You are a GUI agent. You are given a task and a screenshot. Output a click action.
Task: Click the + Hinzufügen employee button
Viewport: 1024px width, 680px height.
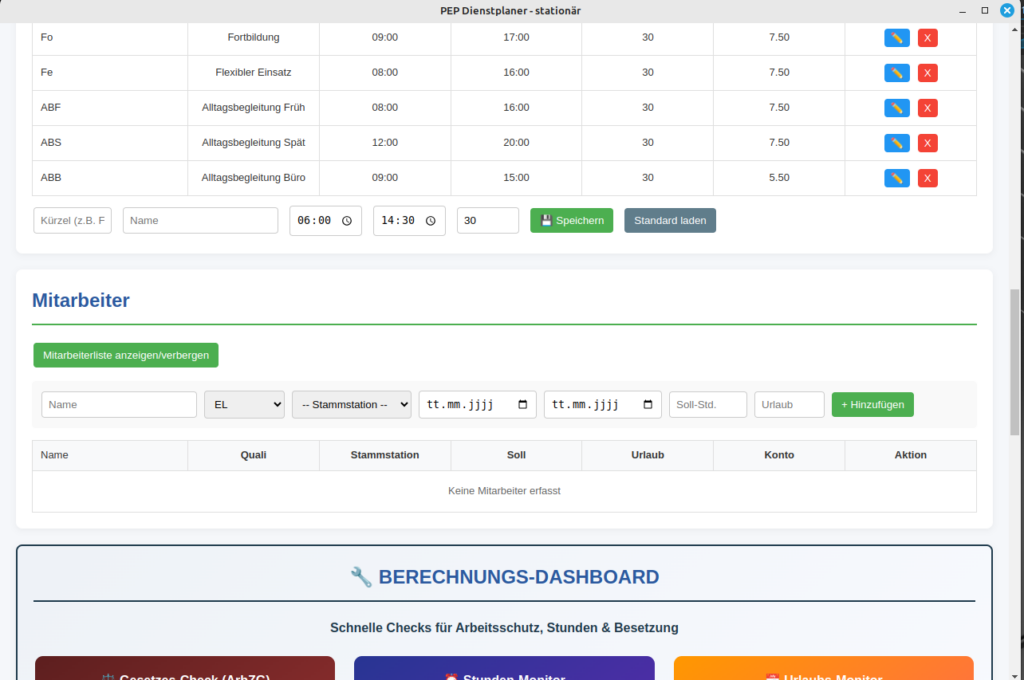[x=872, y=405]
